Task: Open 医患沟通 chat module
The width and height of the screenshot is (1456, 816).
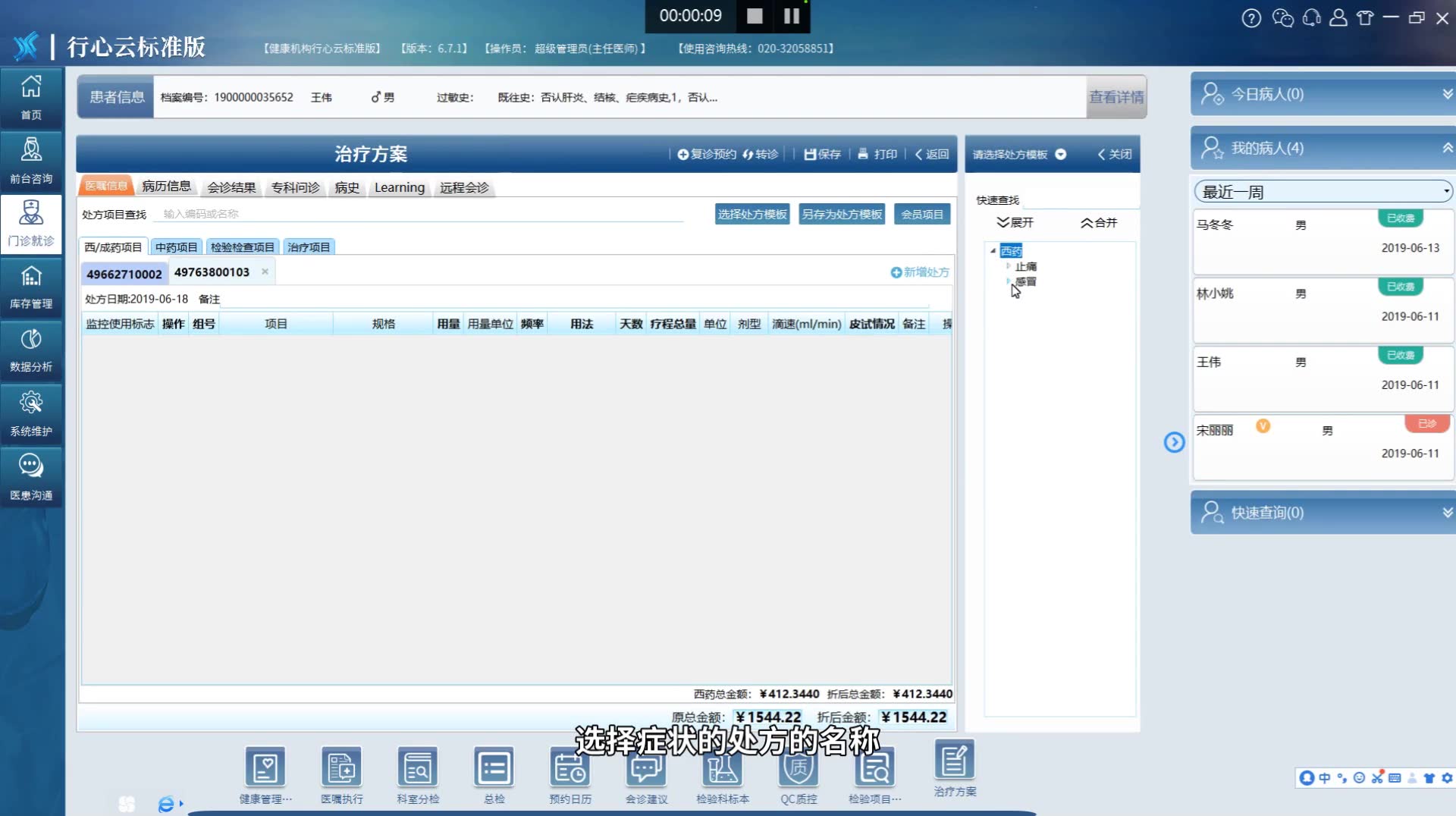Action: pos(31,477)
